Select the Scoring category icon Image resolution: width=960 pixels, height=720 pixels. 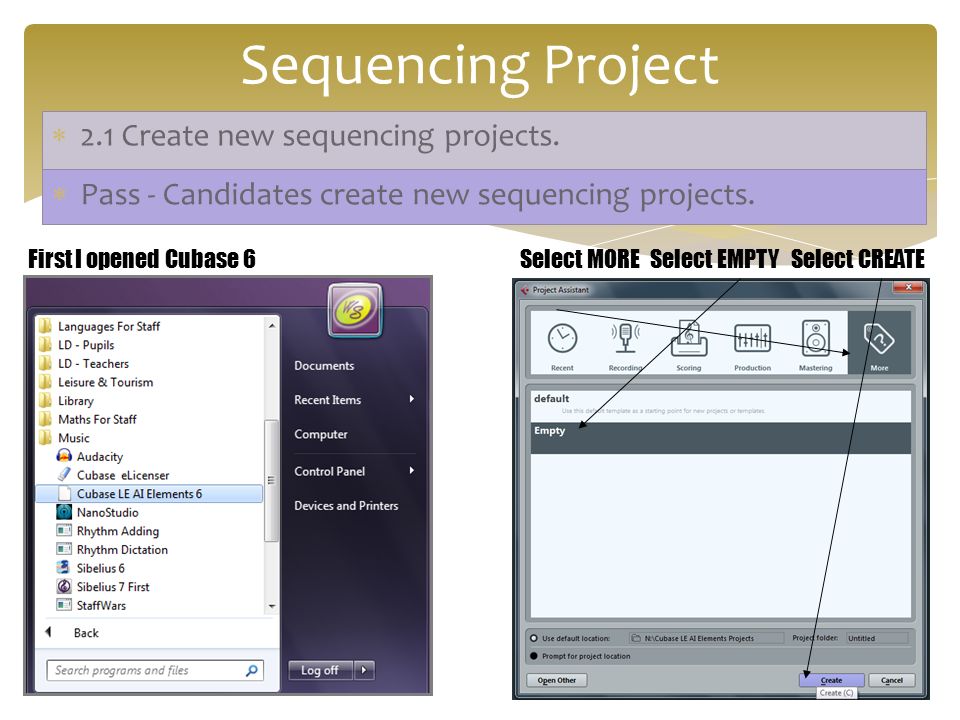[x=689, y=339]
